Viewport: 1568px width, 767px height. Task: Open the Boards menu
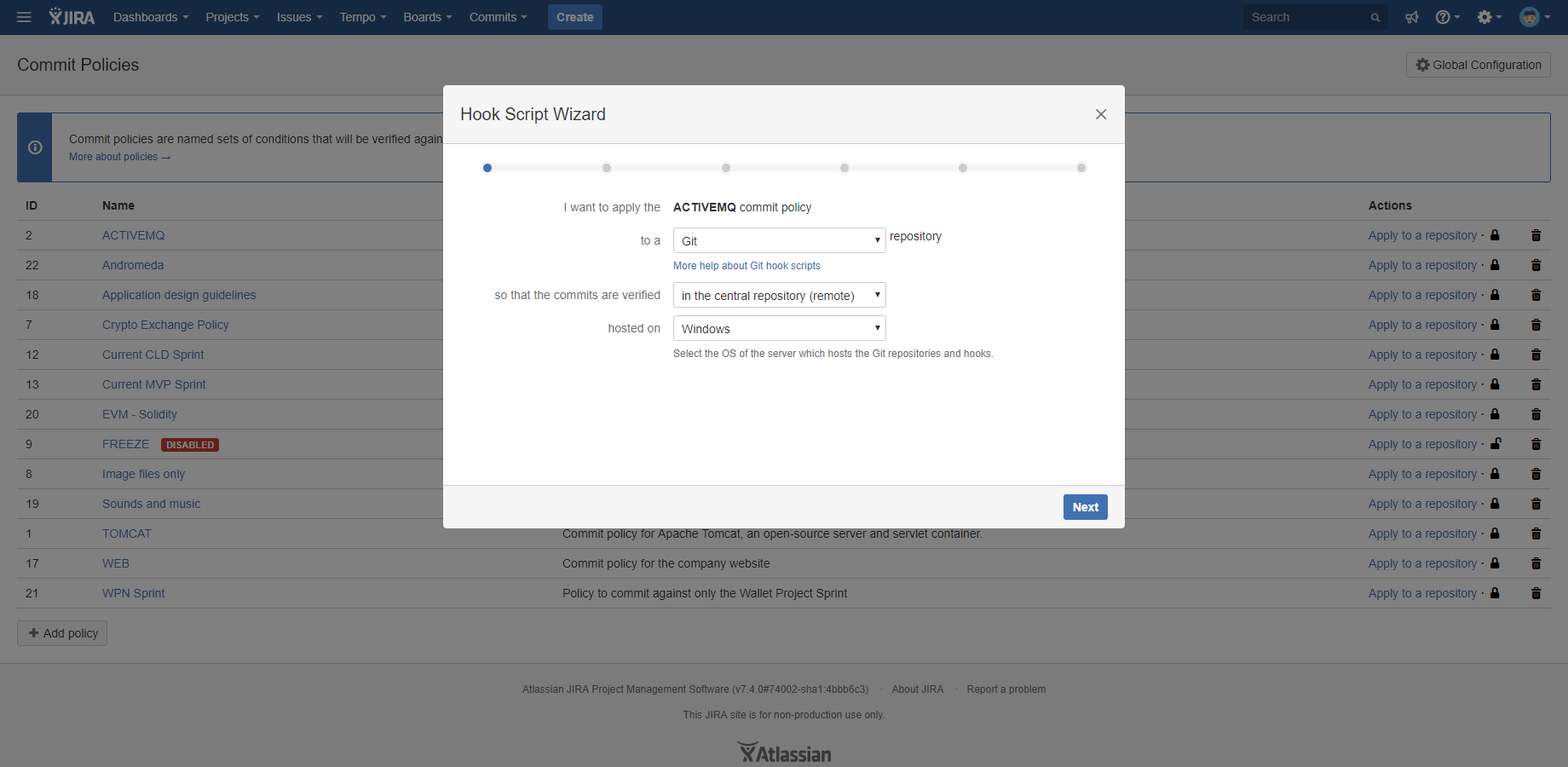(x=427, y=17)
